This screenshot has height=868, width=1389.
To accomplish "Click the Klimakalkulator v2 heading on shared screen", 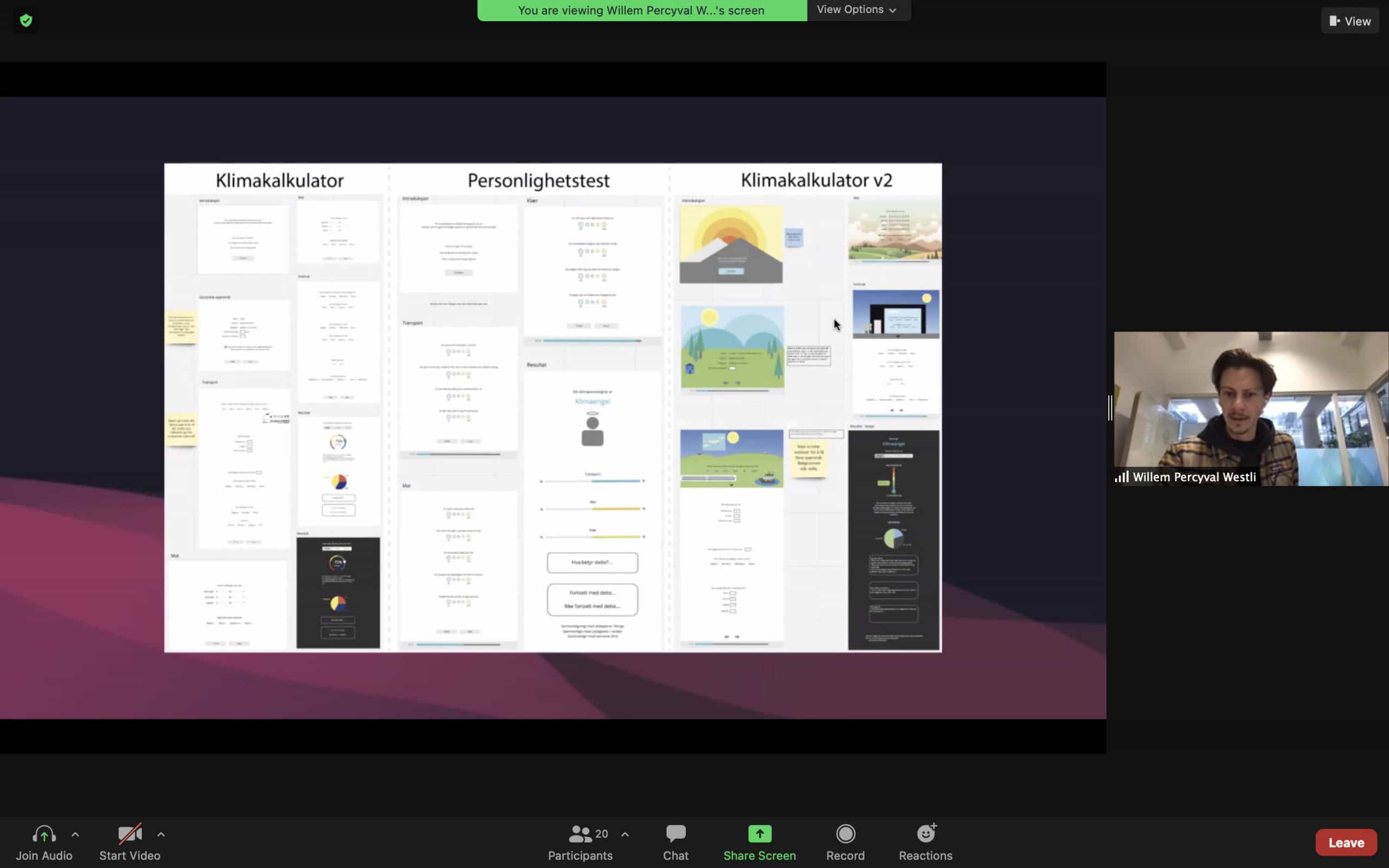I will 816,180.
